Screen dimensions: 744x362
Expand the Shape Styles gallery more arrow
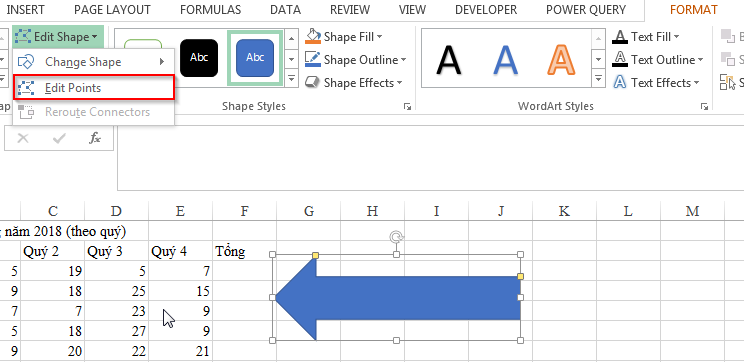point(291,78)
